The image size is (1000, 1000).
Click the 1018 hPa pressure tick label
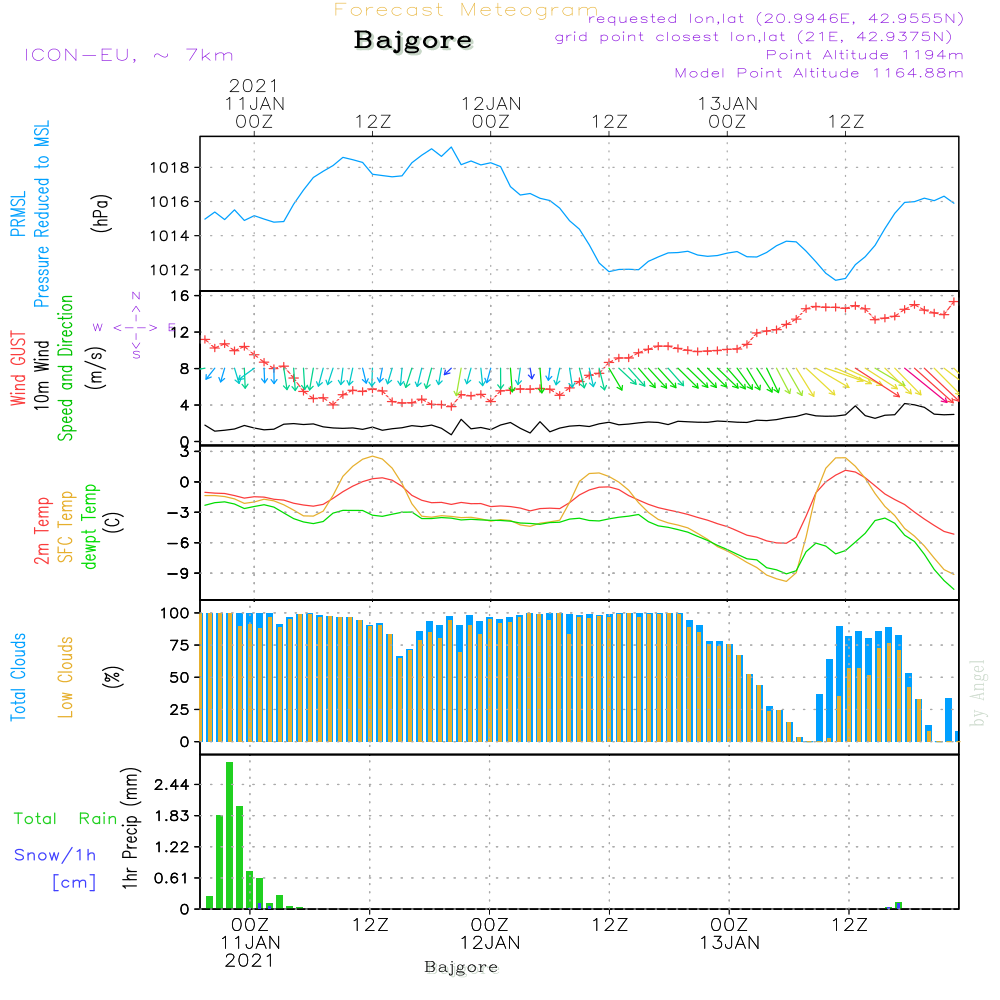click(x=170, y=168)
